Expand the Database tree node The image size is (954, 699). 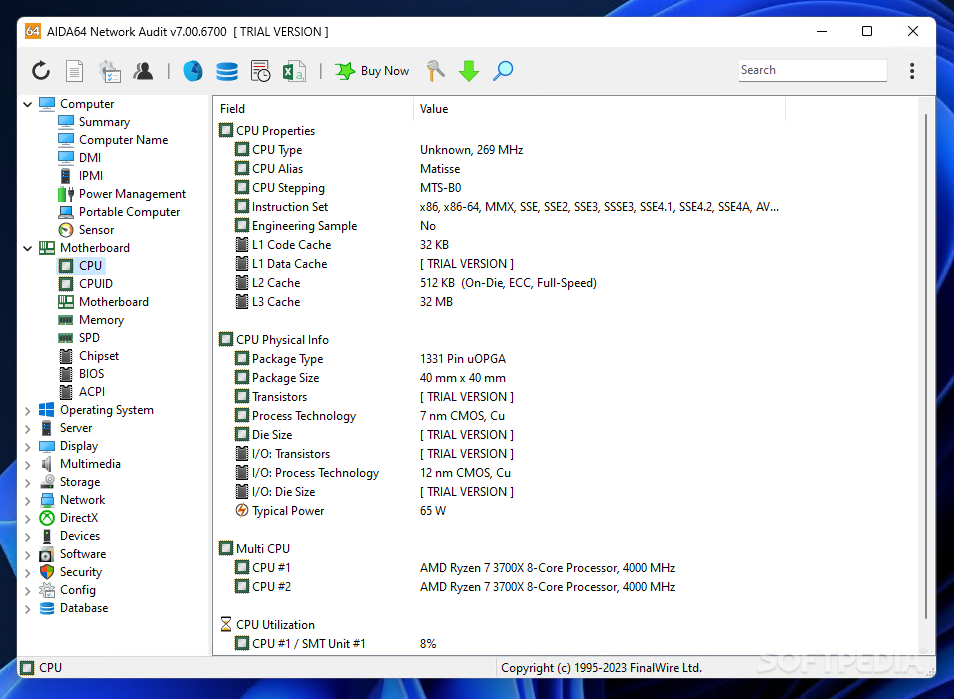tap(27, 608)
